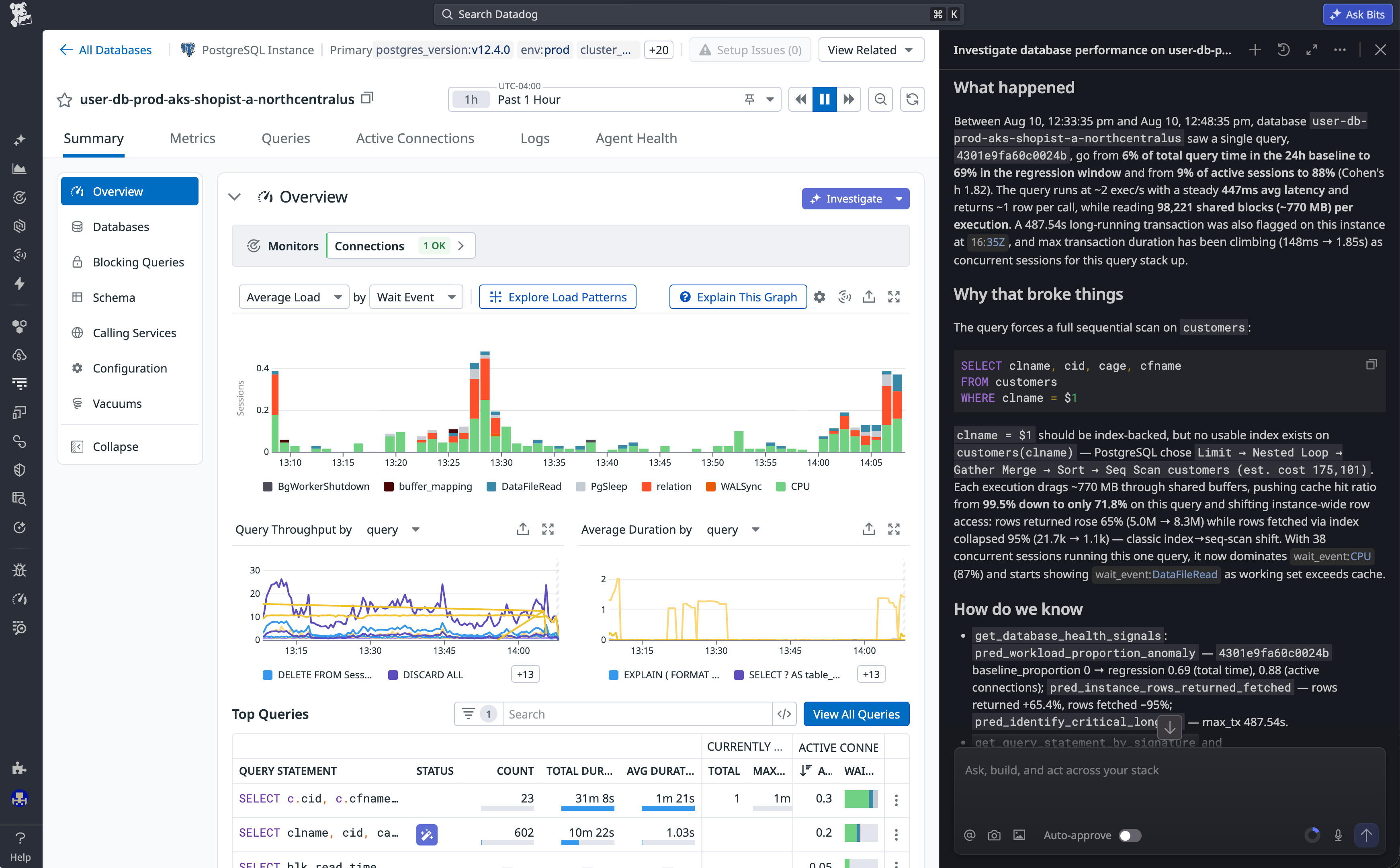
Task: Open the recommendation icon on SELECT clname row
Action: pos(426,834)
